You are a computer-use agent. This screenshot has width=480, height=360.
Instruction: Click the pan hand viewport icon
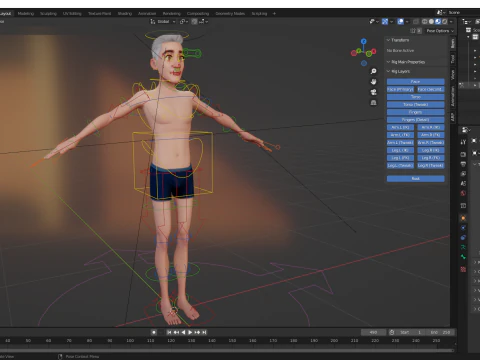pyautogui.click(x=374, y=82)
